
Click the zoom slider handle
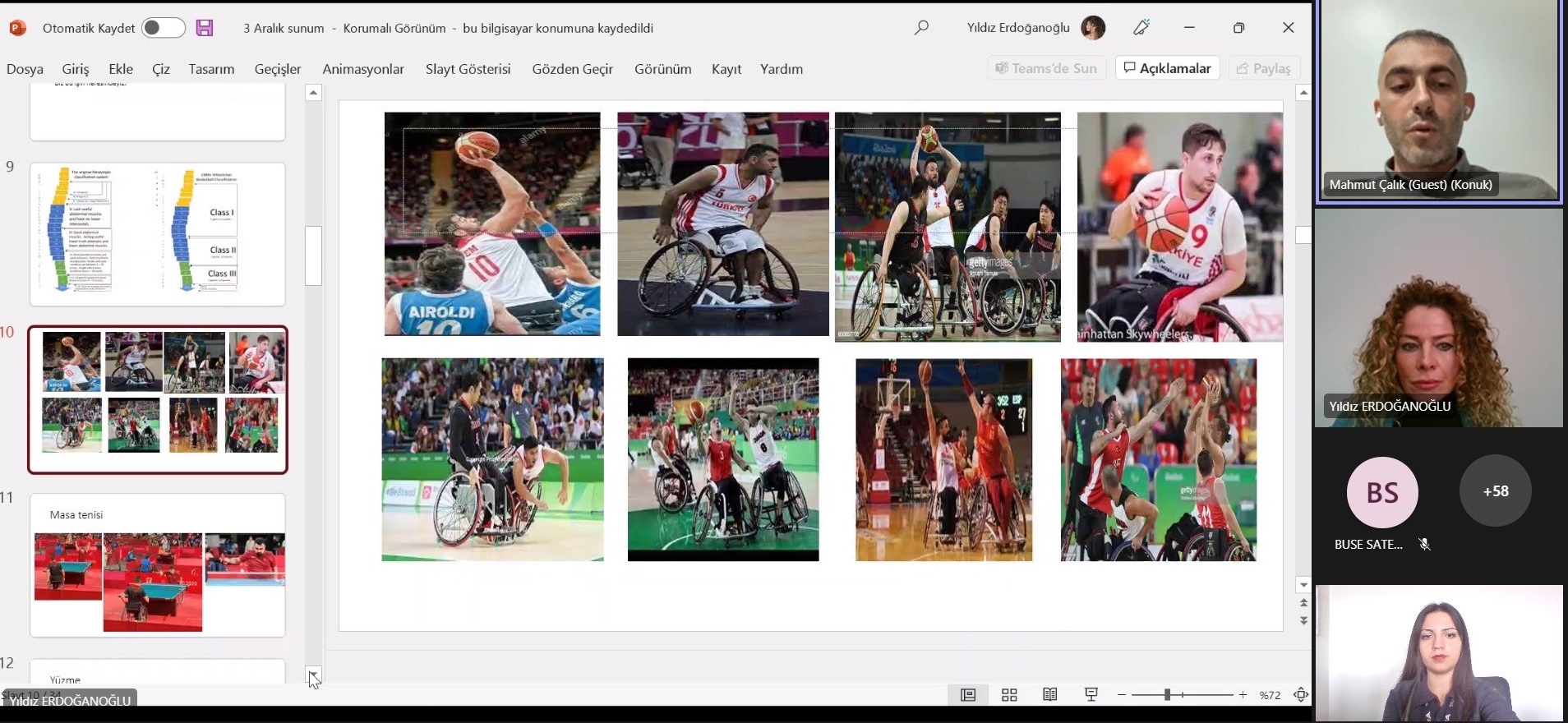tap(1167, 695)
